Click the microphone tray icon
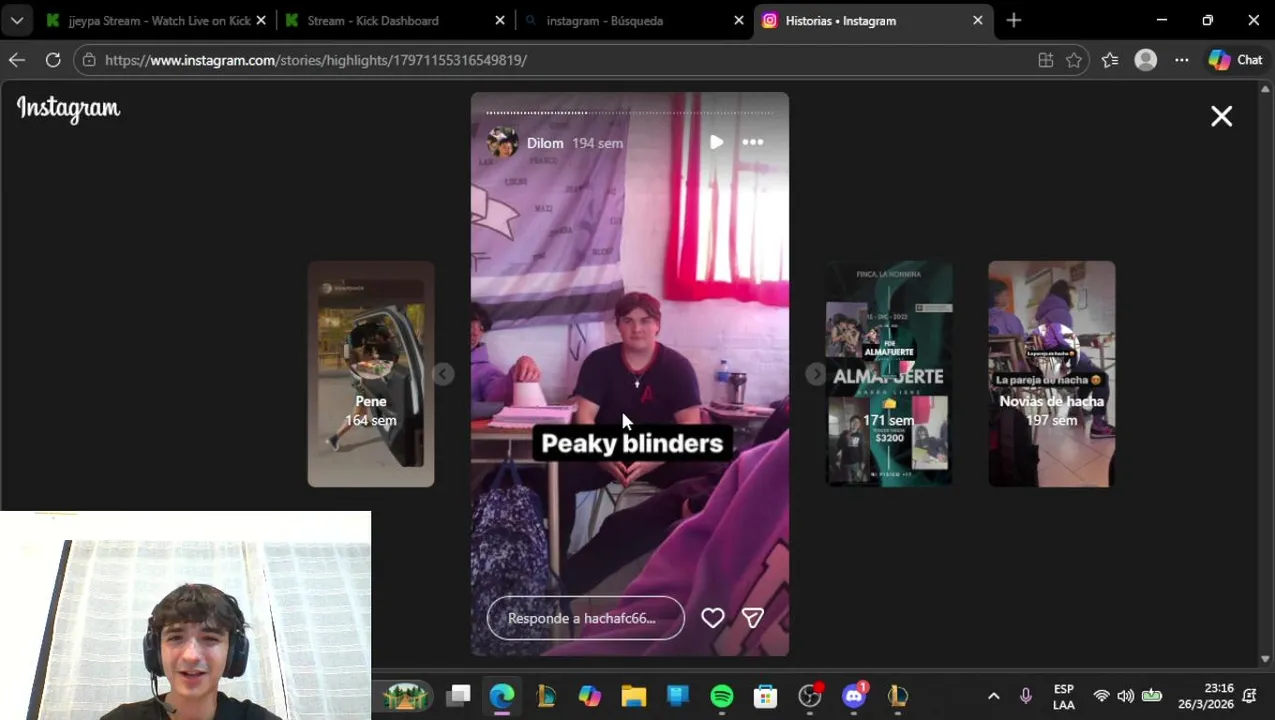This screenshot has height=720, width=1275. [x=1026, y=696]
